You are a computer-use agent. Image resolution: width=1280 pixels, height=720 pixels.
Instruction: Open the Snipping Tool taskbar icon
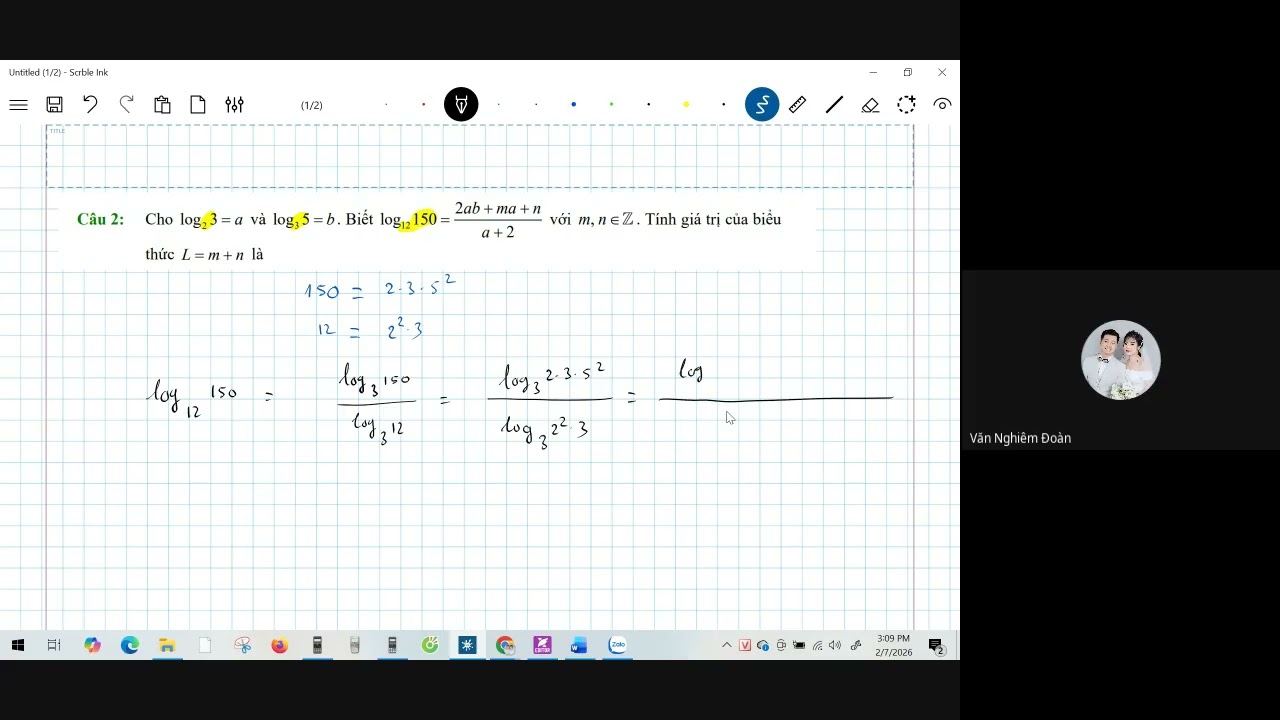(x=242, y=646)
